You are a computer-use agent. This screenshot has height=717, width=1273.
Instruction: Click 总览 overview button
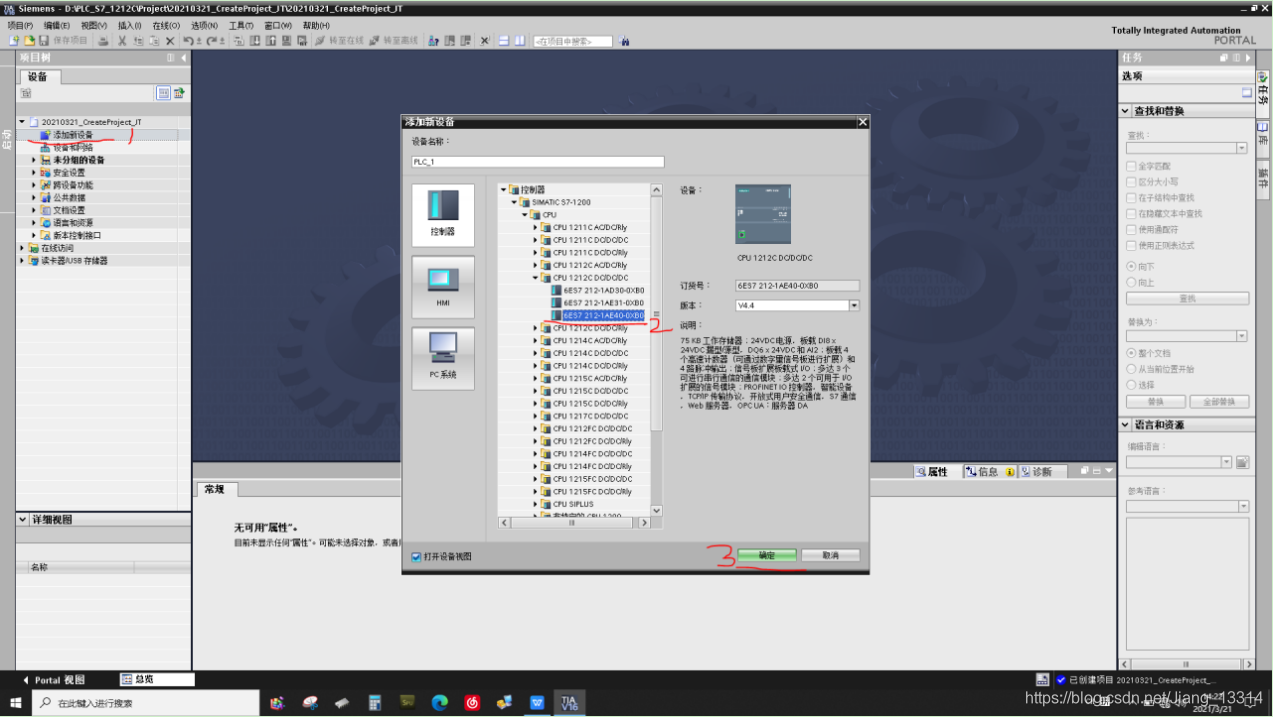point(156,680)
